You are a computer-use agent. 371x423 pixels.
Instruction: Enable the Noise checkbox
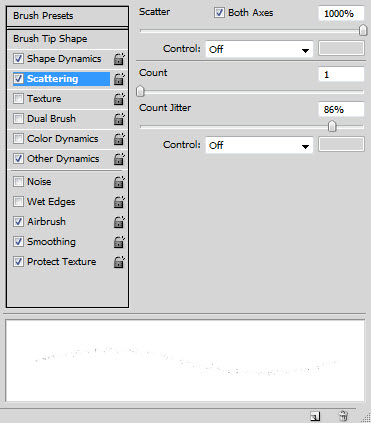pos(18,182)
